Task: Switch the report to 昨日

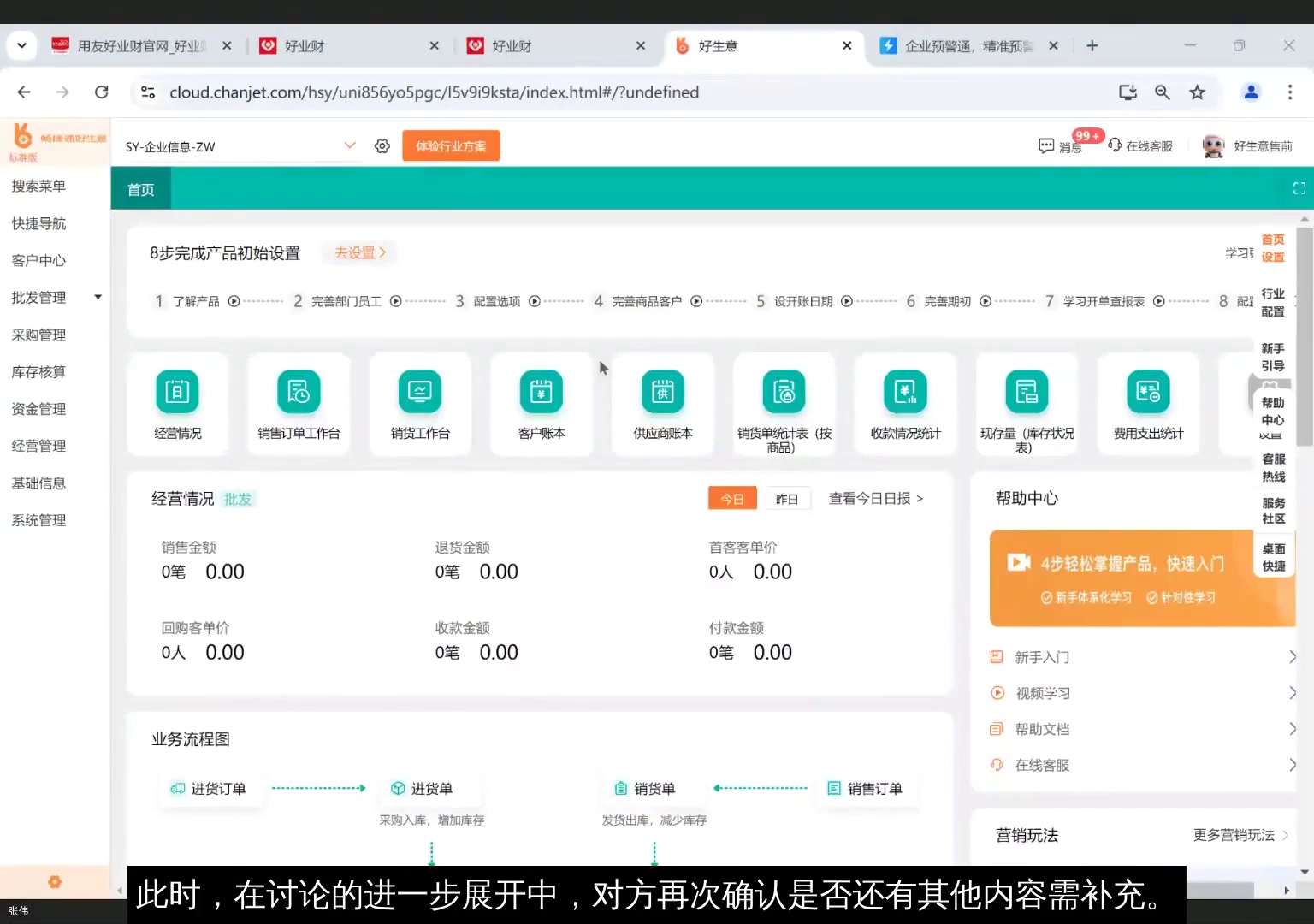Action: 787,498
